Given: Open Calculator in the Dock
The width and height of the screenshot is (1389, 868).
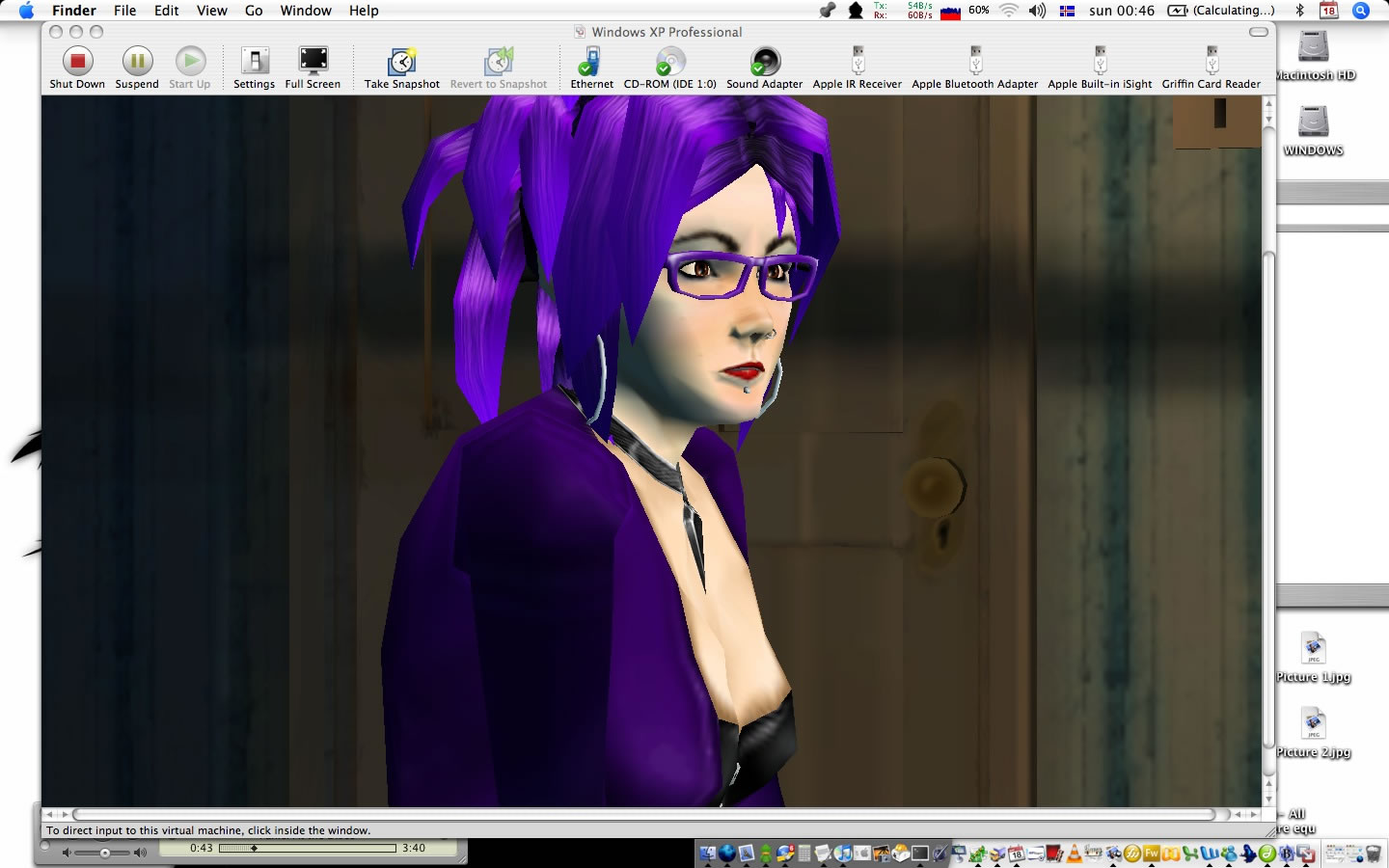Looking at the screenshot, I should click(x=804, y=854).
